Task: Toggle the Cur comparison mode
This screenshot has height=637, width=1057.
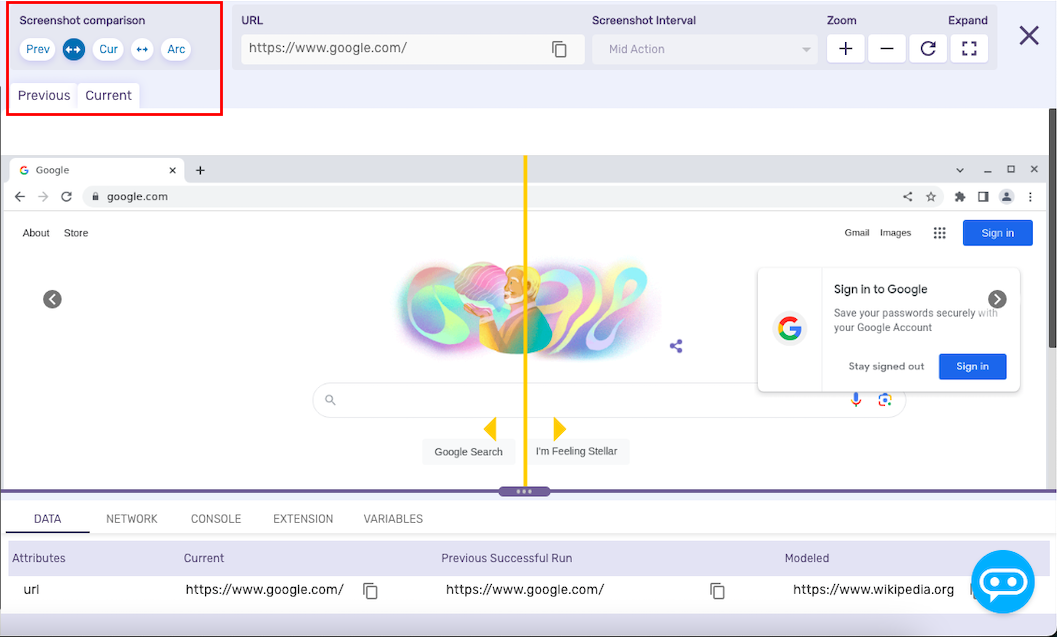Action: (109, 49)
